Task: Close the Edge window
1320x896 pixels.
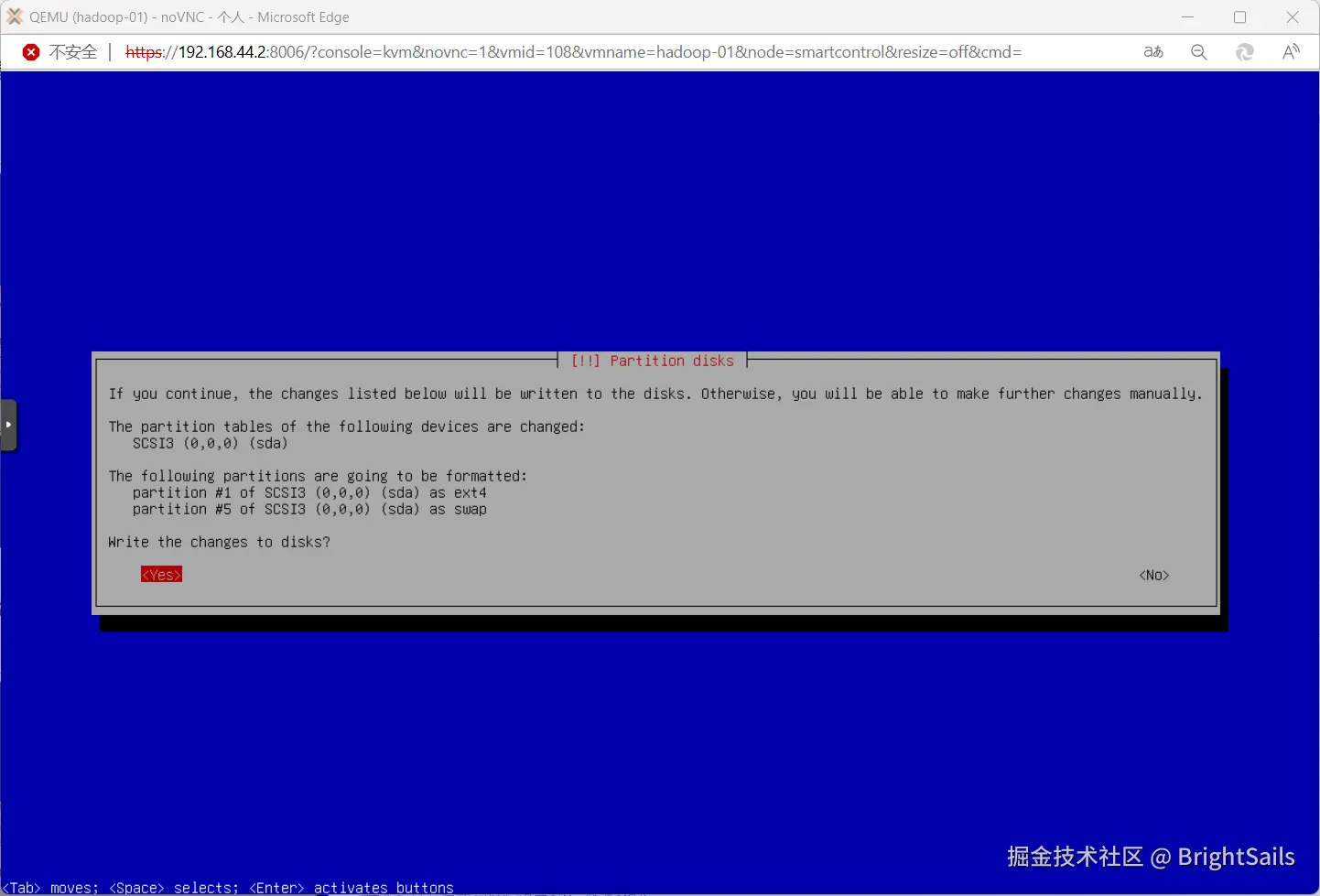Action: pos(1293,16)
